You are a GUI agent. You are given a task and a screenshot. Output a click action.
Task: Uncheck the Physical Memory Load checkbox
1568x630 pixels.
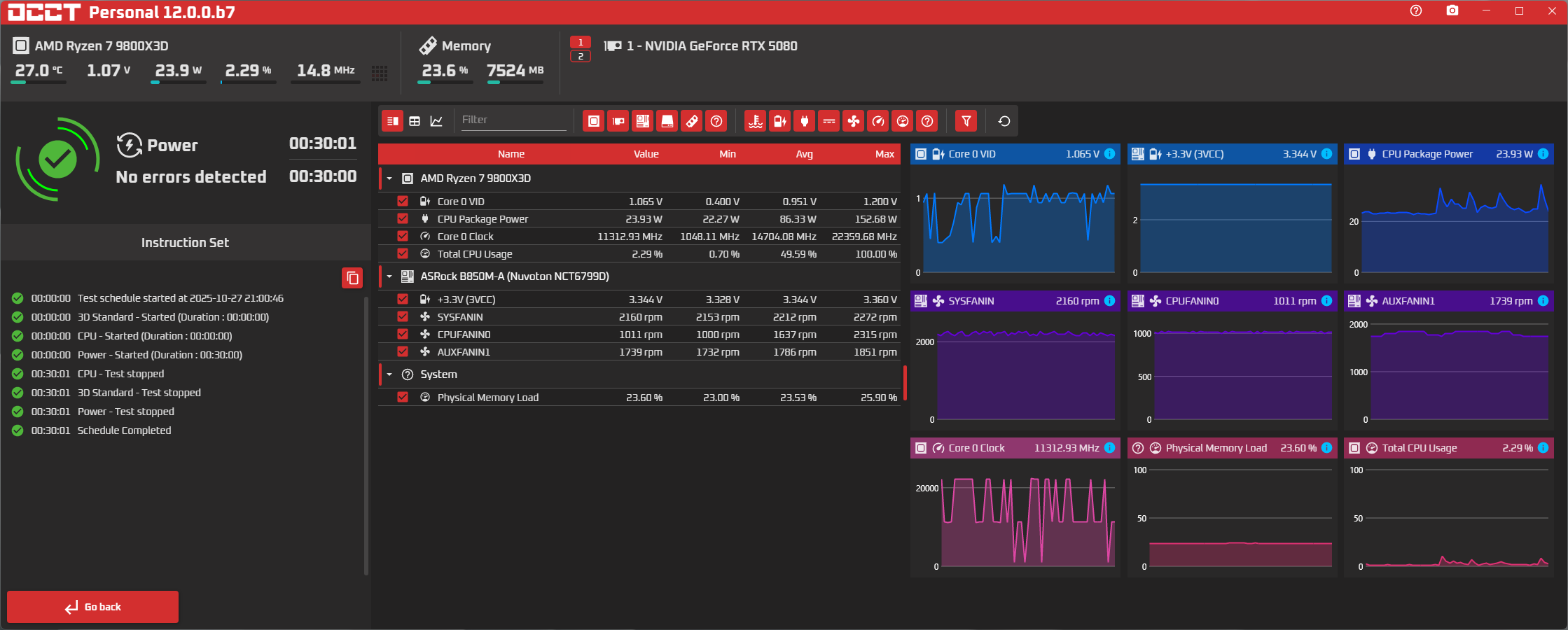403,398
